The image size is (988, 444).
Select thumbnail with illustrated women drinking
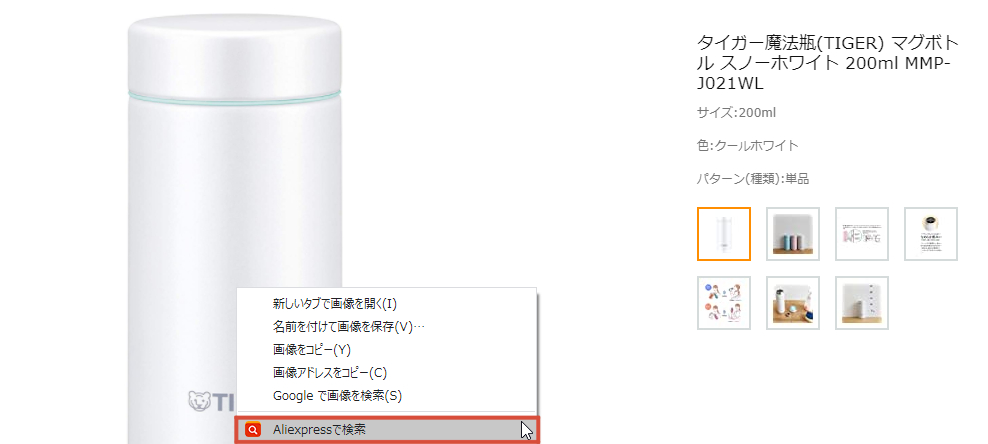point(723,302)
